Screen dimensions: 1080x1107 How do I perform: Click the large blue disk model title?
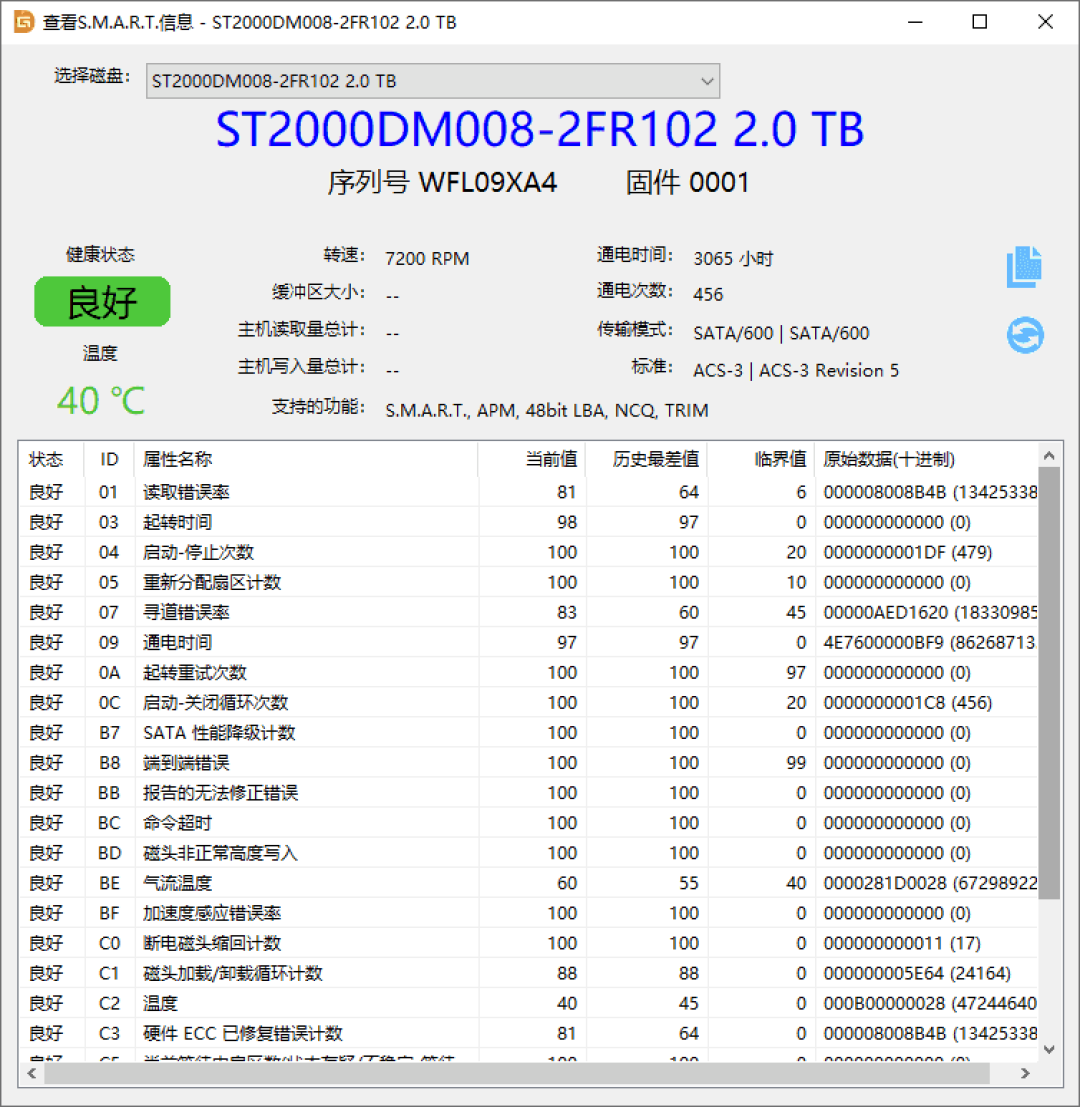540,130
